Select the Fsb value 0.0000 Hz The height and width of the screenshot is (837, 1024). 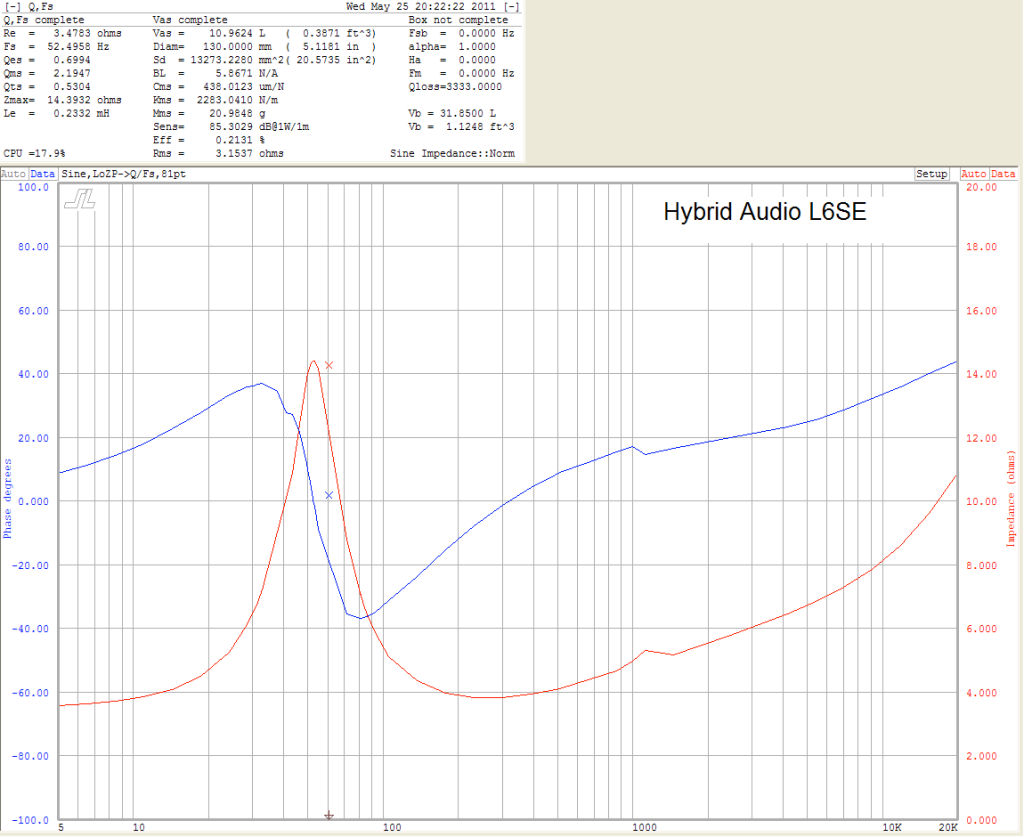[x=487, y=33]
